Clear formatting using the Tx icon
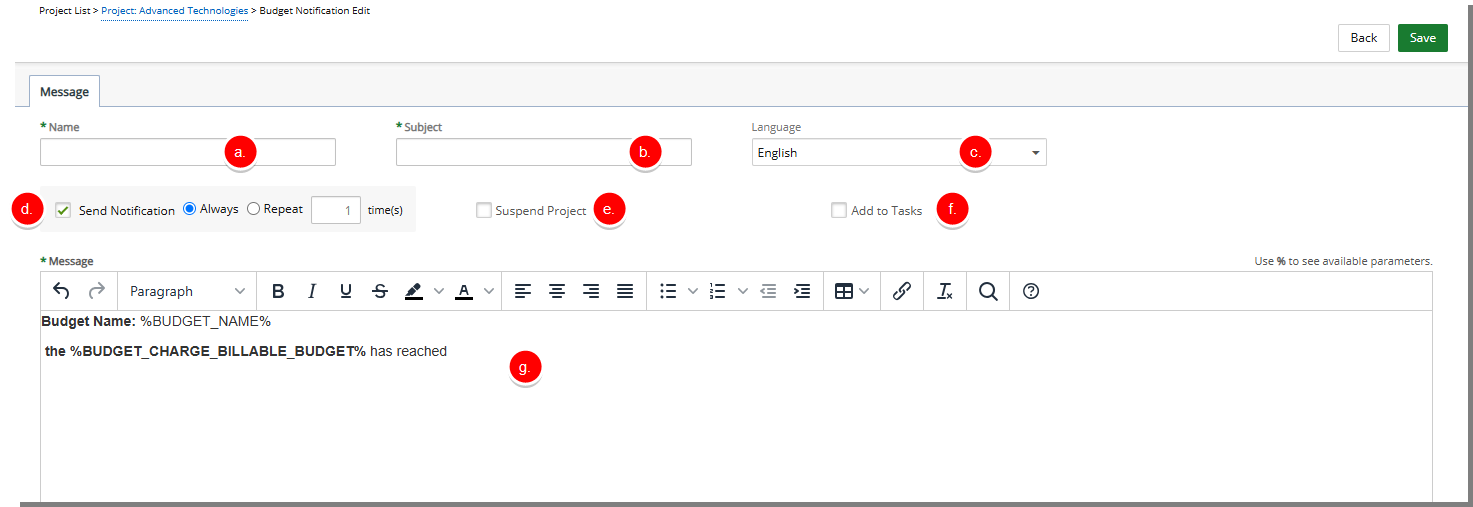This screenshot has height=507, width=1473. 945,291
